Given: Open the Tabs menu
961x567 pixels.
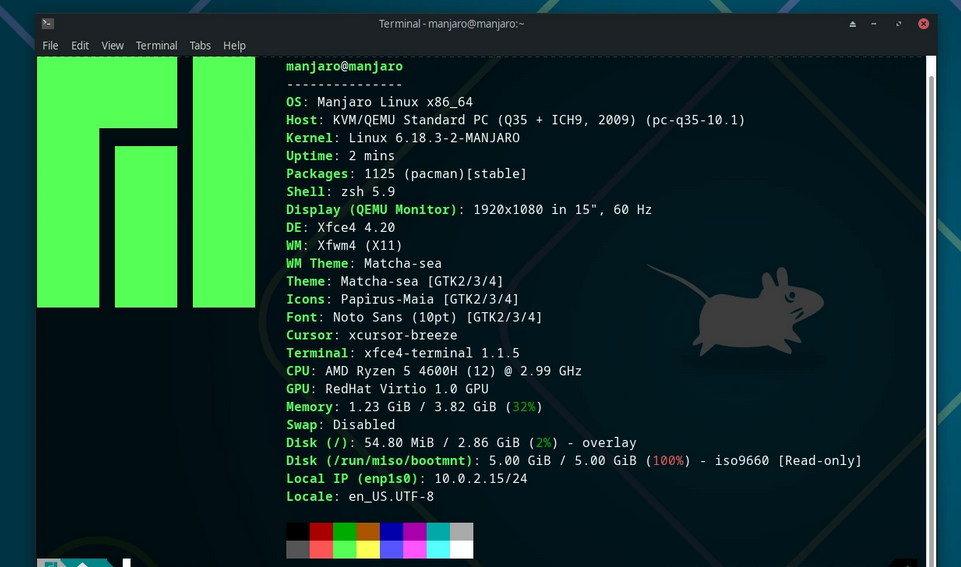Looking at the screenshot, I should click(200, 45).
